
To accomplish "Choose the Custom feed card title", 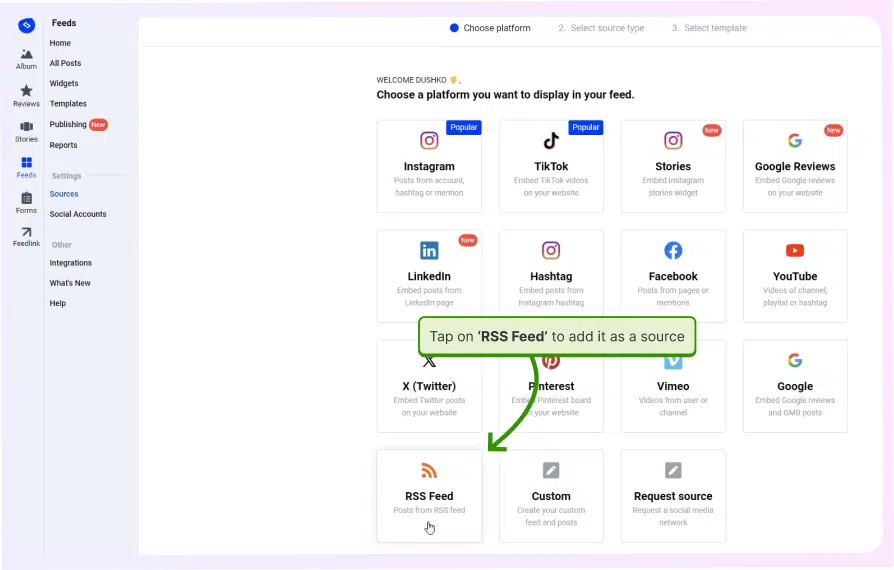I will (x=551, y=496).
